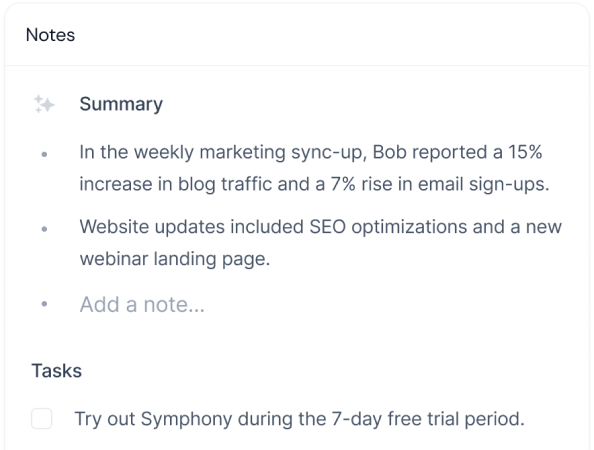Viewport: 594px width, 450px height.
Task: Click the word 'SEO' in second note
Action: tap(328, 227)
